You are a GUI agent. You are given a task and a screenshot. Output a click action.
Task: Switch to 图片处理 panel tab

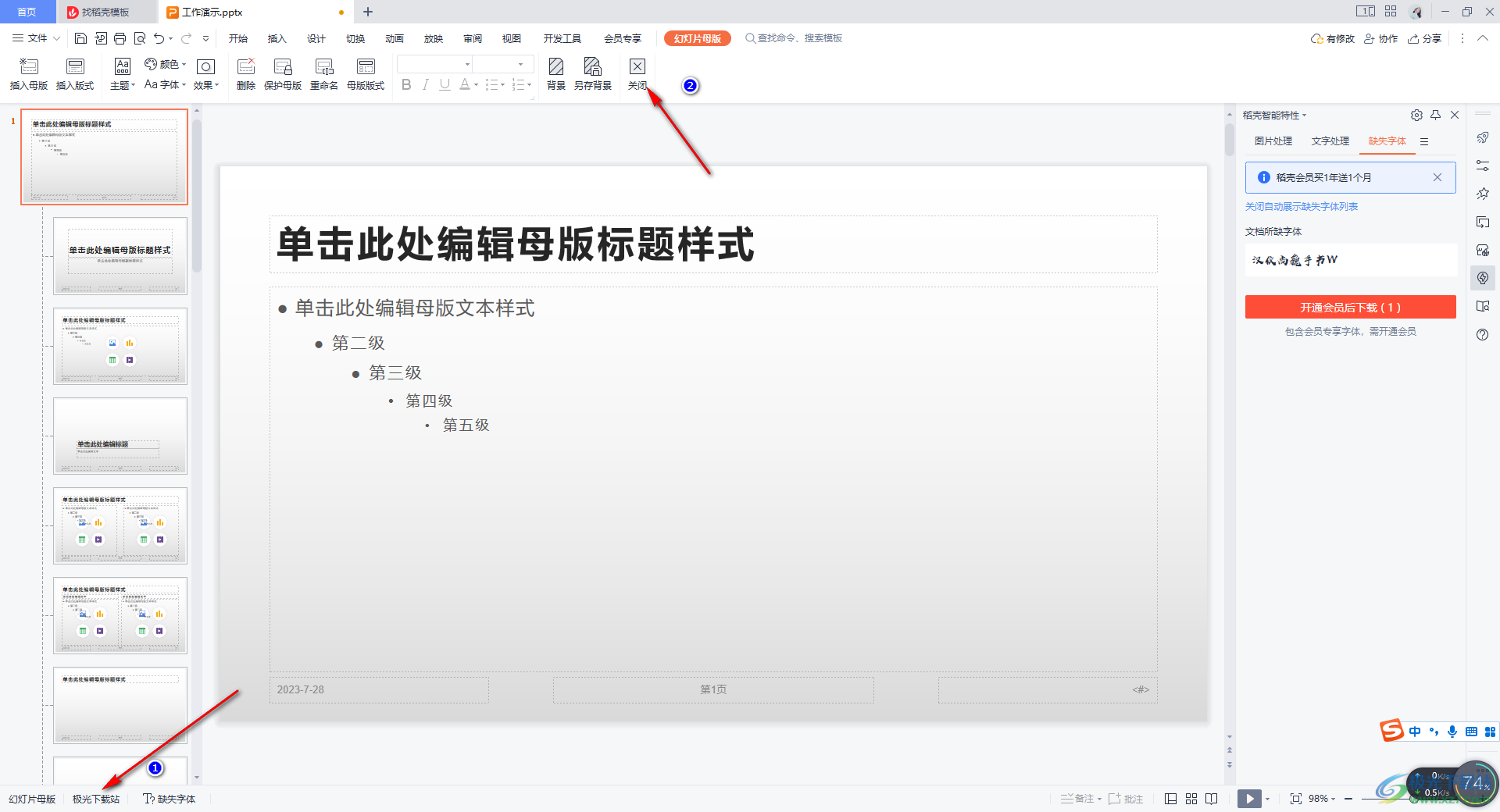(1273, 141)
